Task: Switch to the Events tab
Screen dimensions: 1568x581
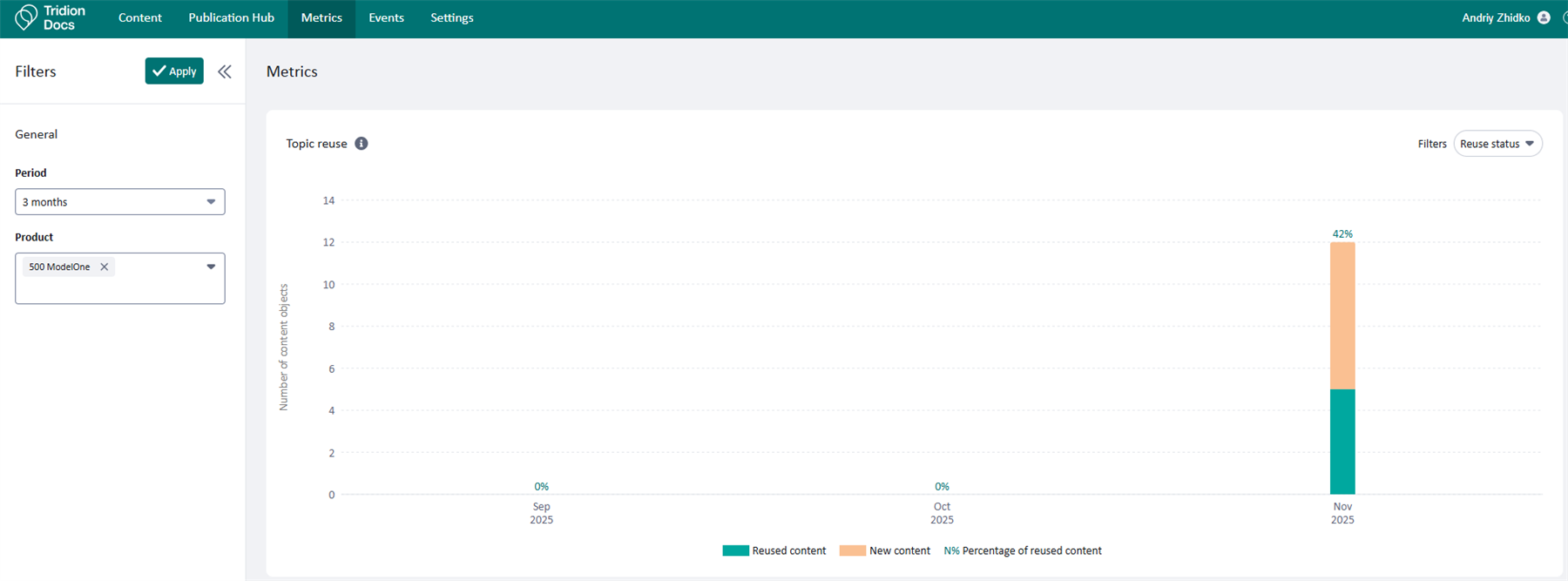Action: tap(386, 17)
